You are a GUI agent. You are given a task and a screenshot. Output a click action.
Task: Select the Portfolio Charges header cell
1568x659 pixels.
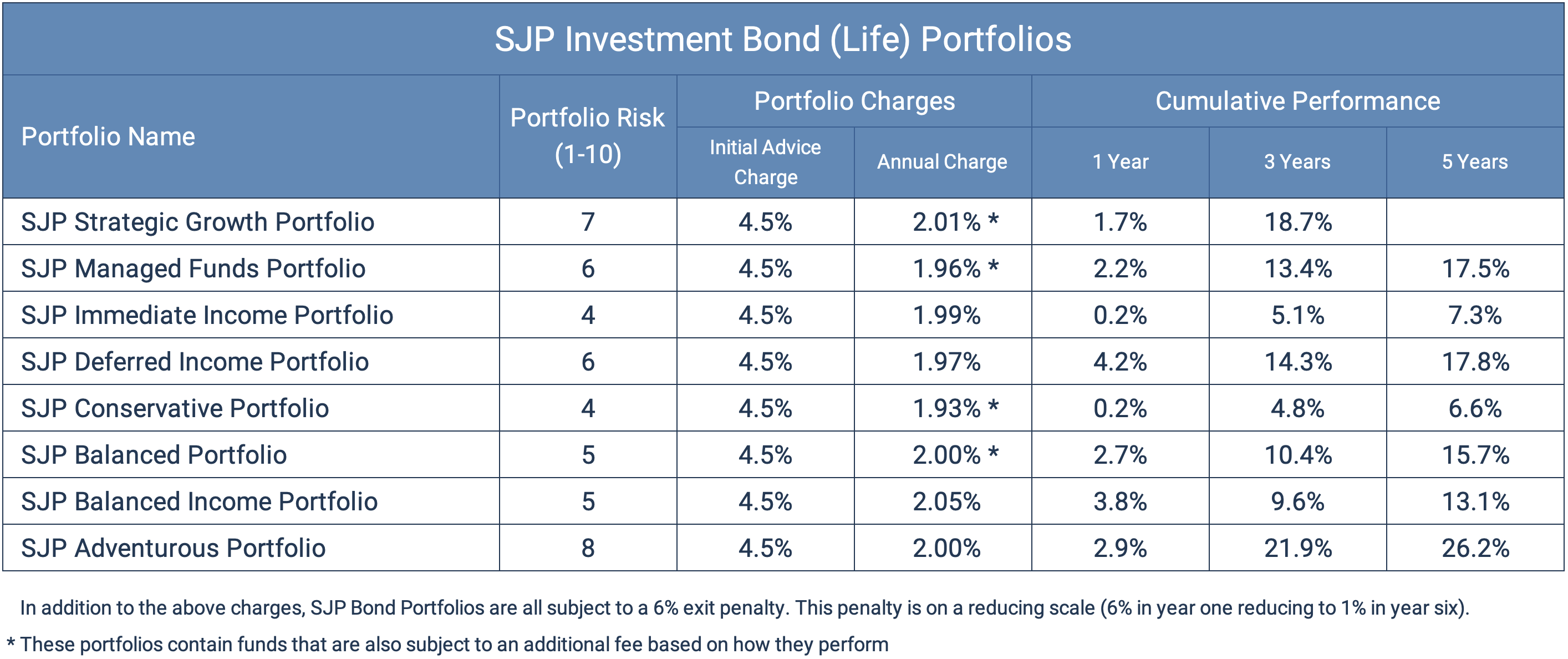pyautogui.click(x=854, y=101)
